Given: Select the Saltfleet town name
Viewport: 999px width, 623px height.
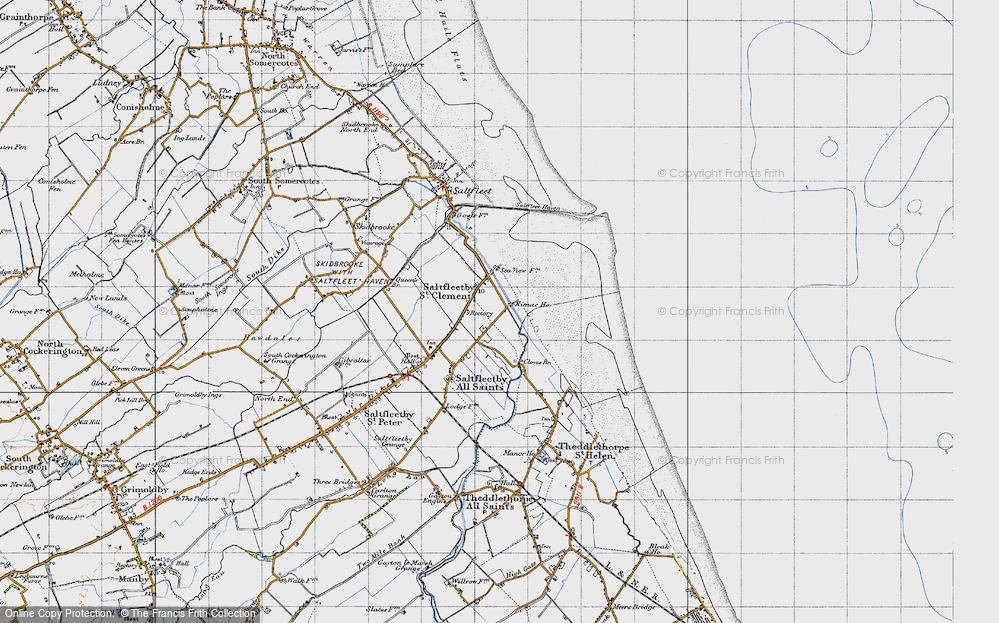Looking at the screenshot, I should coord(473,190).
